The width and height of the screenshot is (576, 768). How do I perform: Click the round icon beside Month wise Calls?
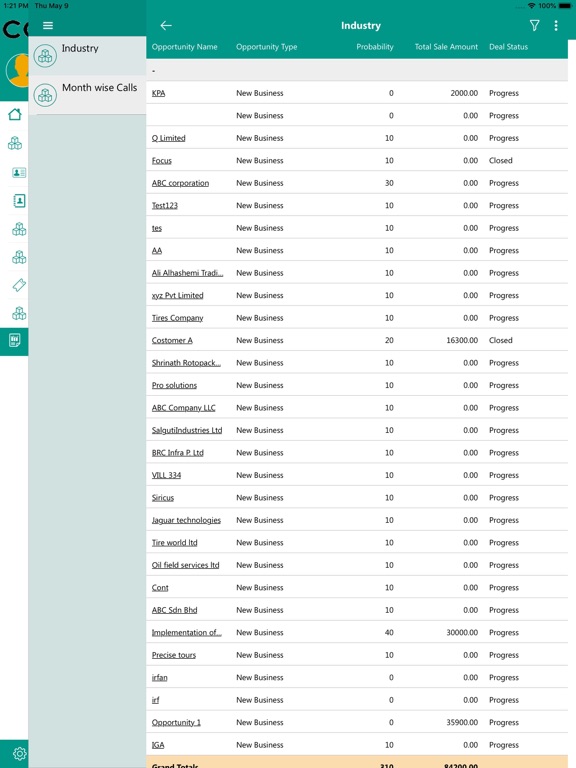tap(45, 95)
